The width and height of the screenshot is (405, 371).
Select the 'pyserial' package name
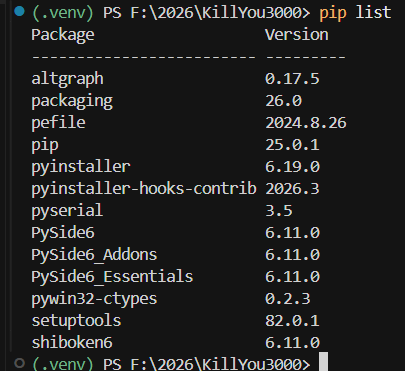click(x=67, y=211)
